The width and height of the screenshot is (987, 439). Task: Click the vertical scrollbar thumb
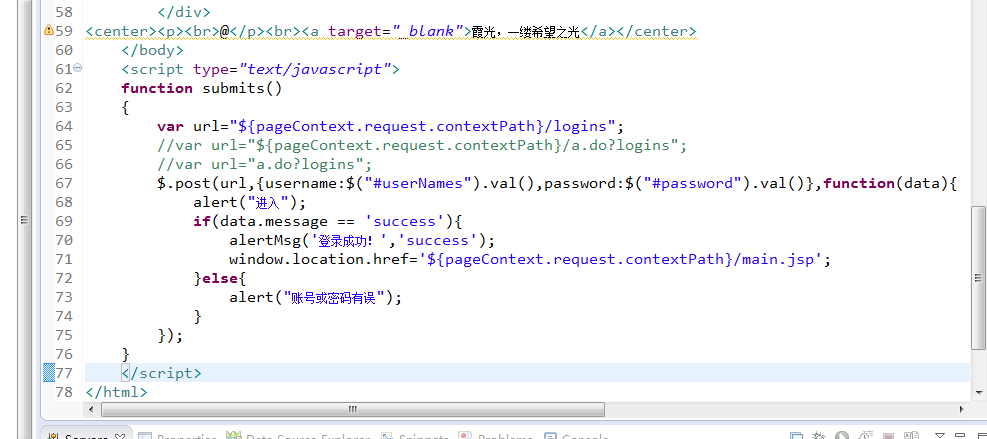[x=978, y=277]
